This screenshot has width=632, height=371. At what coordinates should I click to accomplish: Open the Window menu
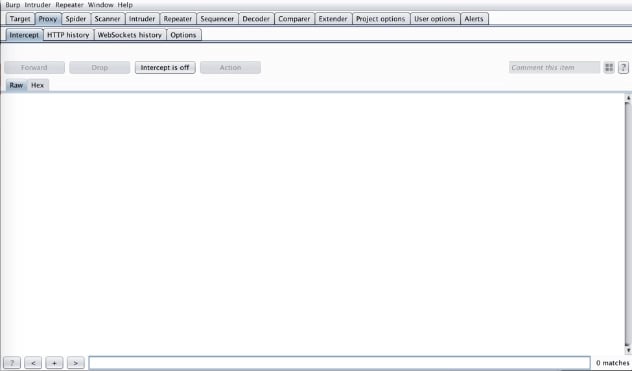[100, 5]
